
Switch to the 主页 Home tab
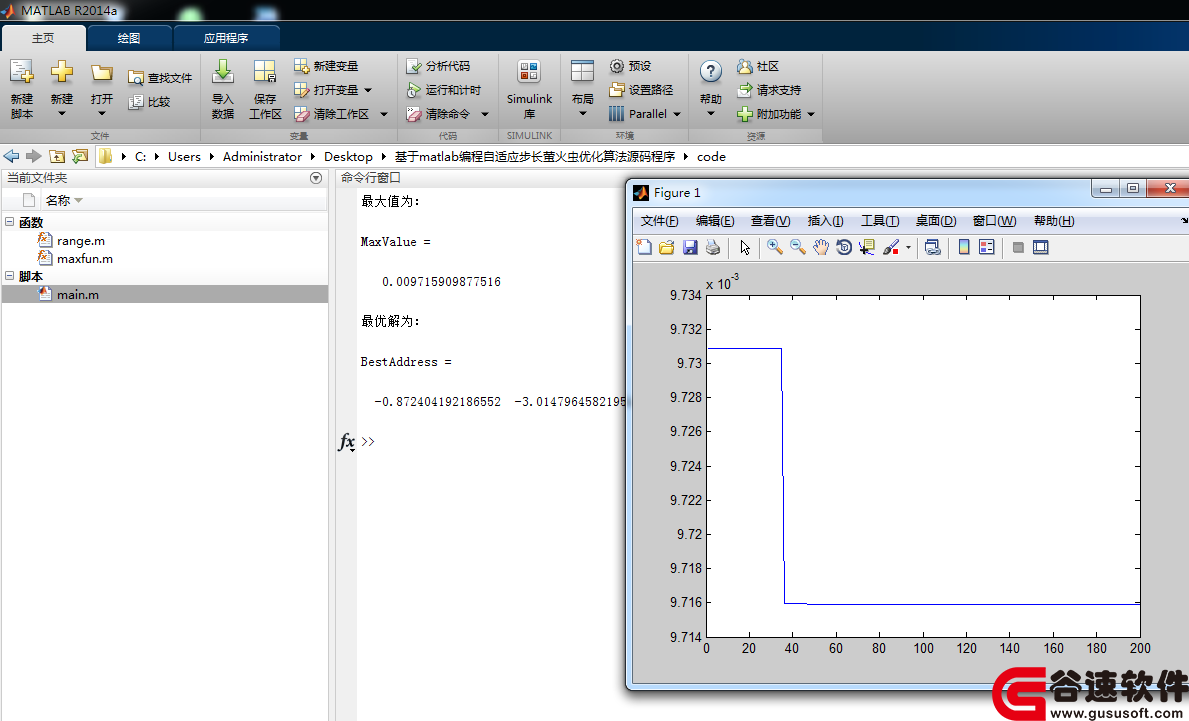click(43, 38)
